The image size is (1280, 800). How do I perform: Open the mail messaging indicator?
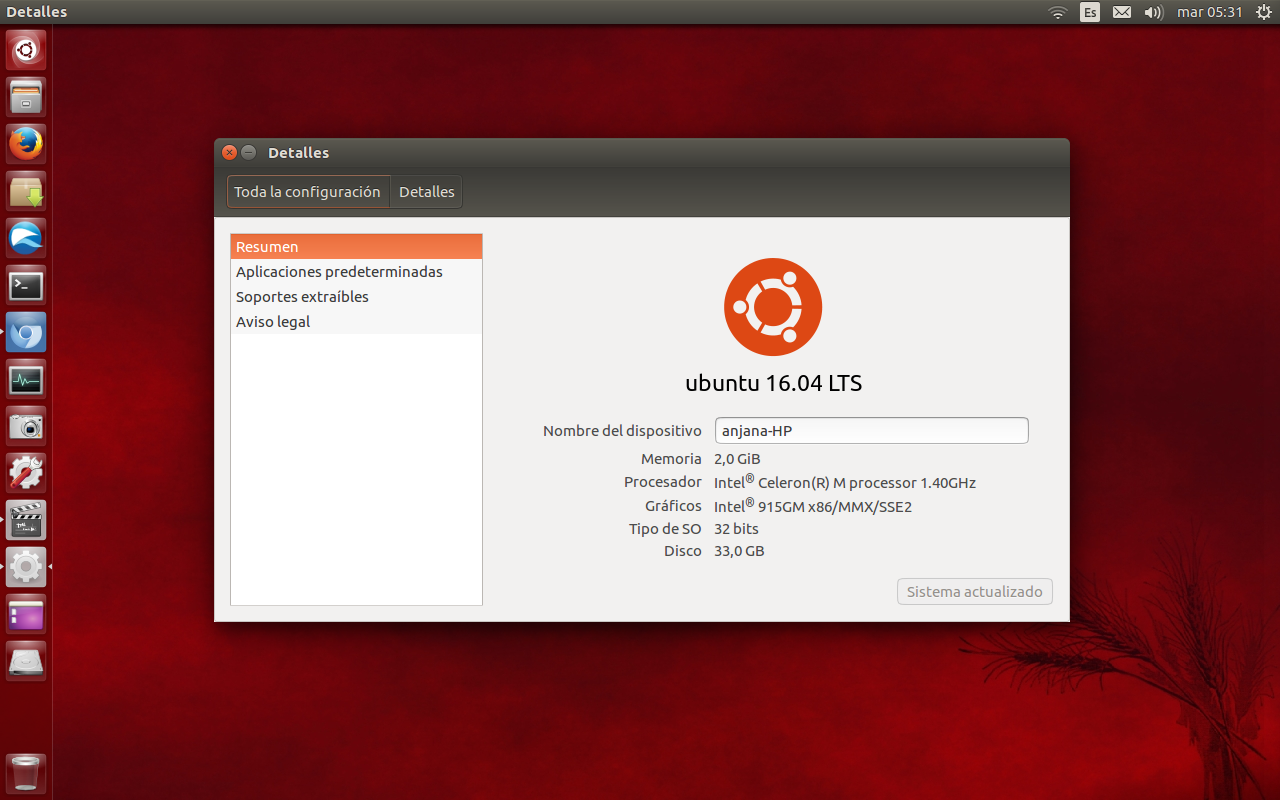click(x=1122, y=12)
